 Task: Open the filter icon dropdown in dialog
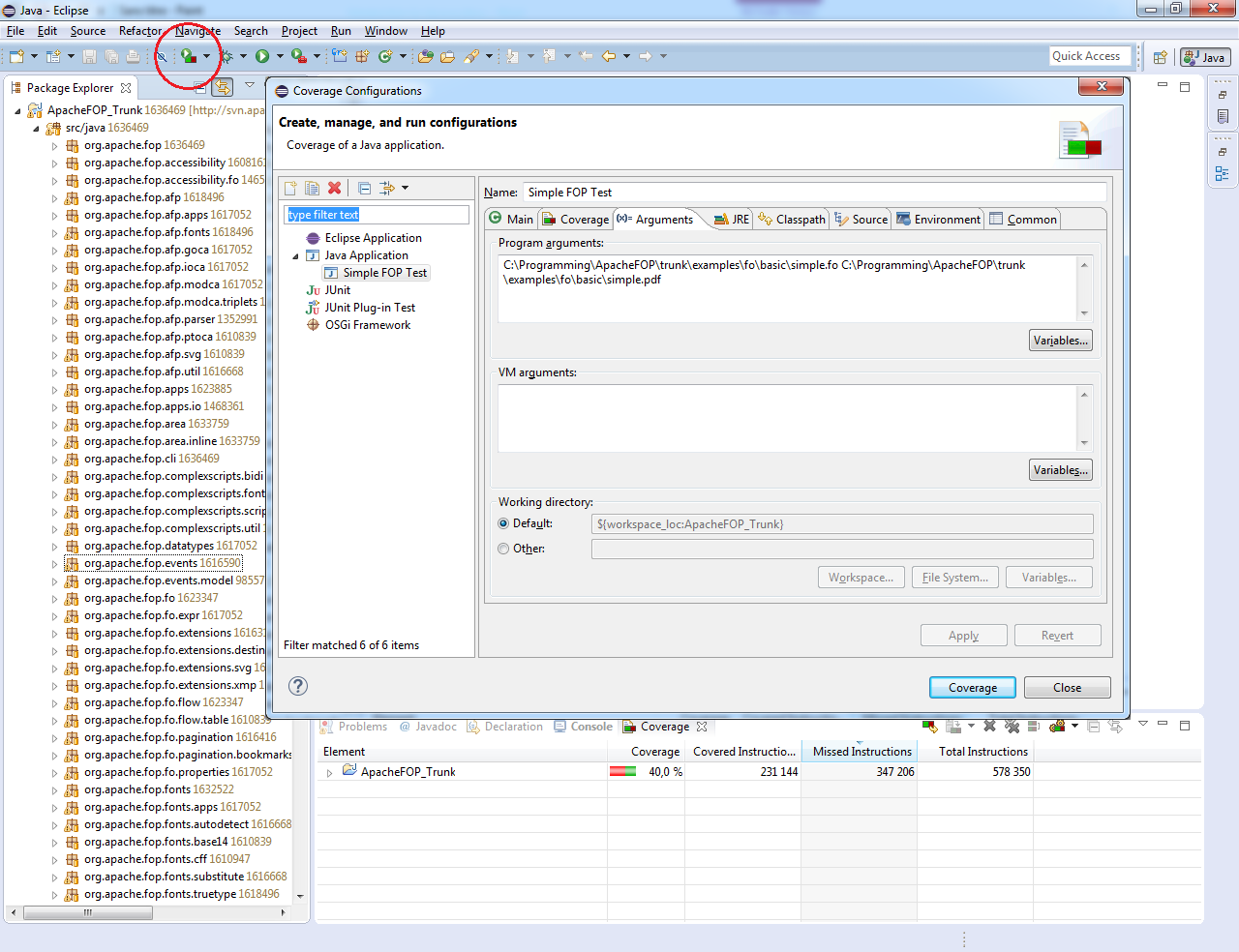(x=405, y=188)
